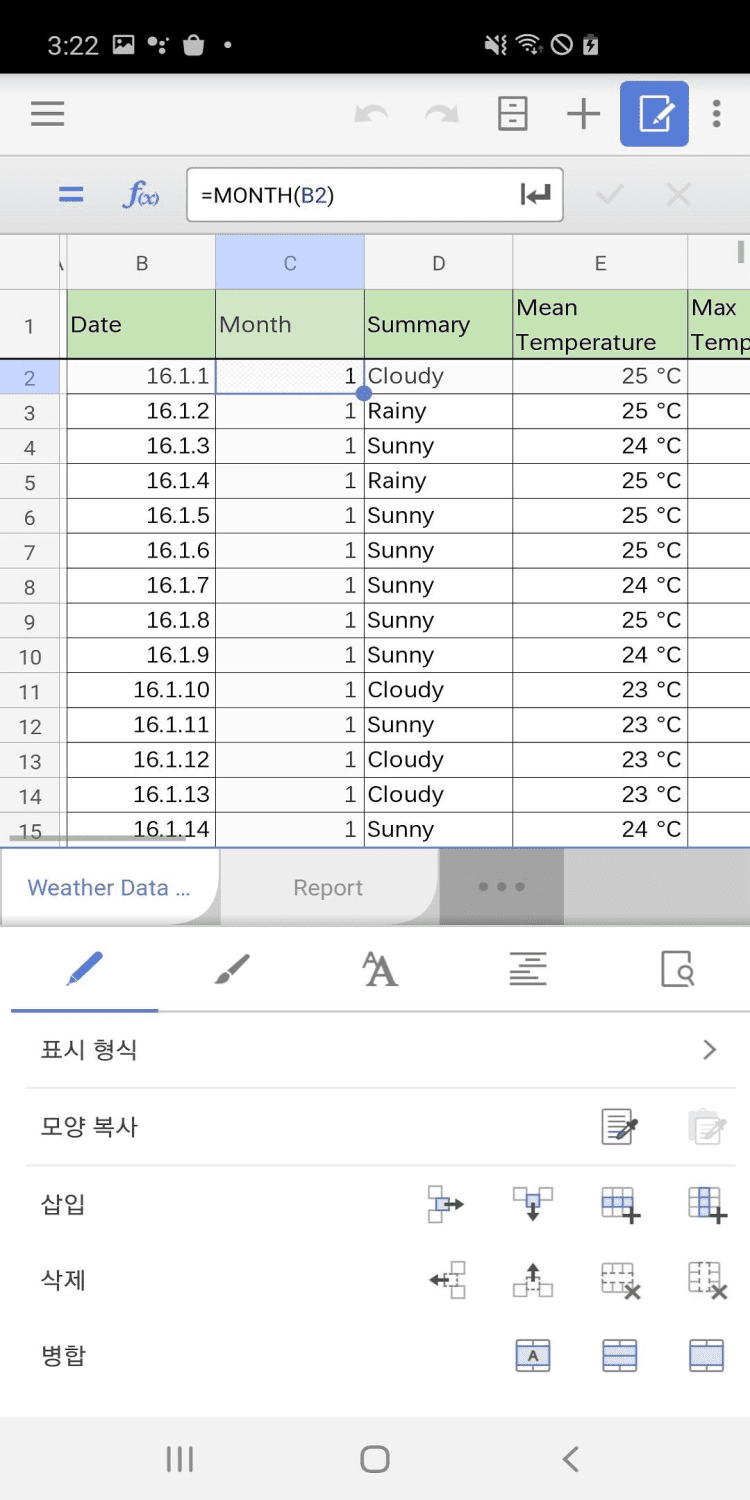Tap the redo arrow icon
The height and width of the screenshot is (1500, 750).
click(x=441, y=114)
